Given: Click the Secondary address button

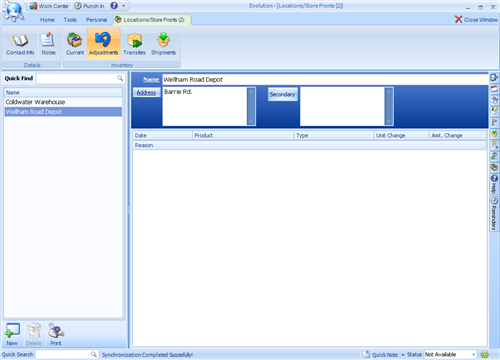Looking at the screenshot, I should point(282,94).
